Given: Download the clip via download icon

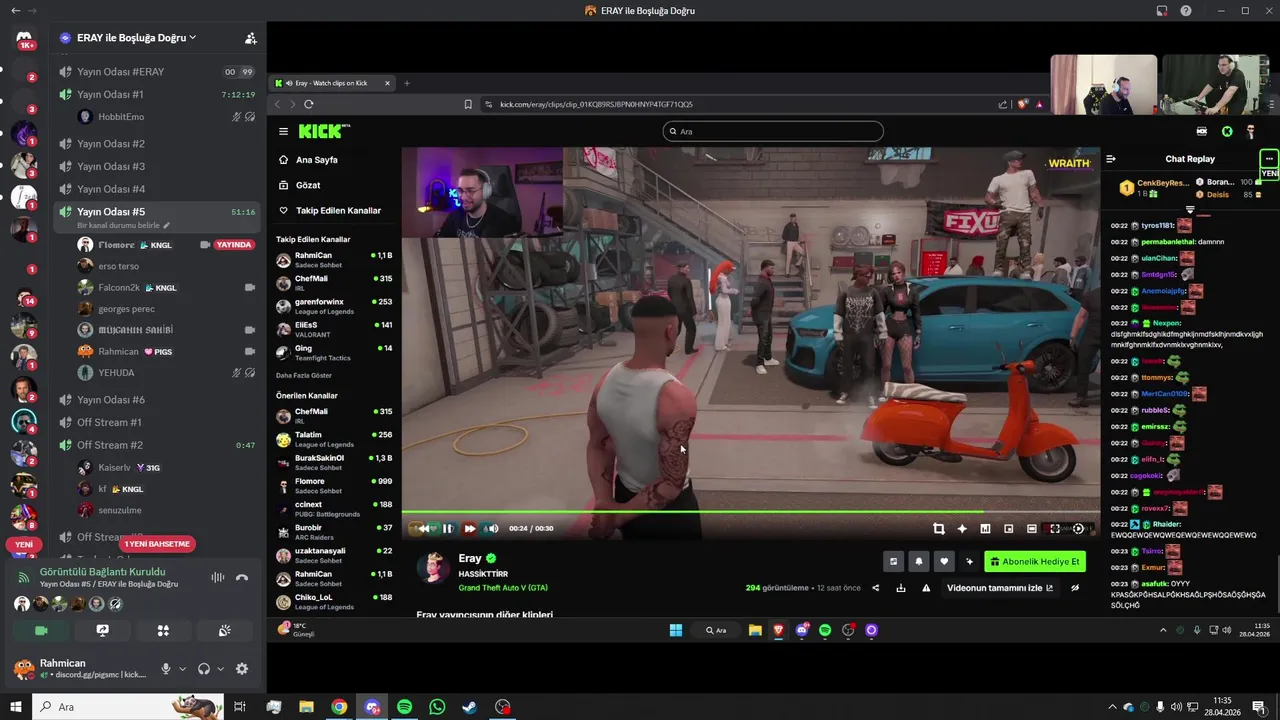Looking at the screenshot, I should pos(900,588).
